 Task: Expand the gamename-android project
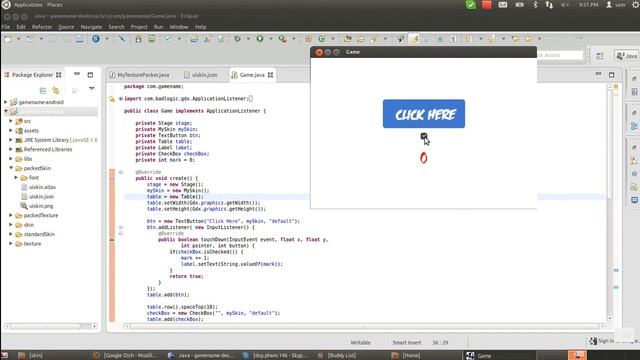coord(6,102)
